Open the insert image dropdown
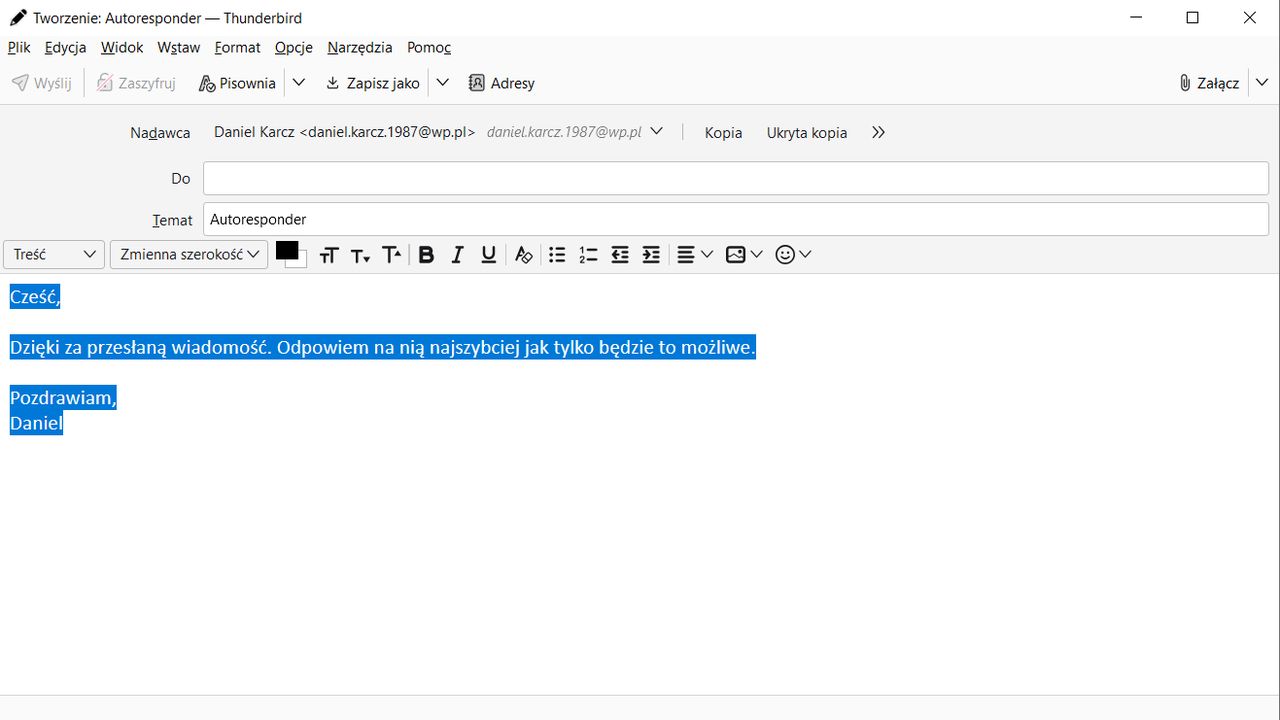The image size is (1280, 720). (x=744, y=255)
